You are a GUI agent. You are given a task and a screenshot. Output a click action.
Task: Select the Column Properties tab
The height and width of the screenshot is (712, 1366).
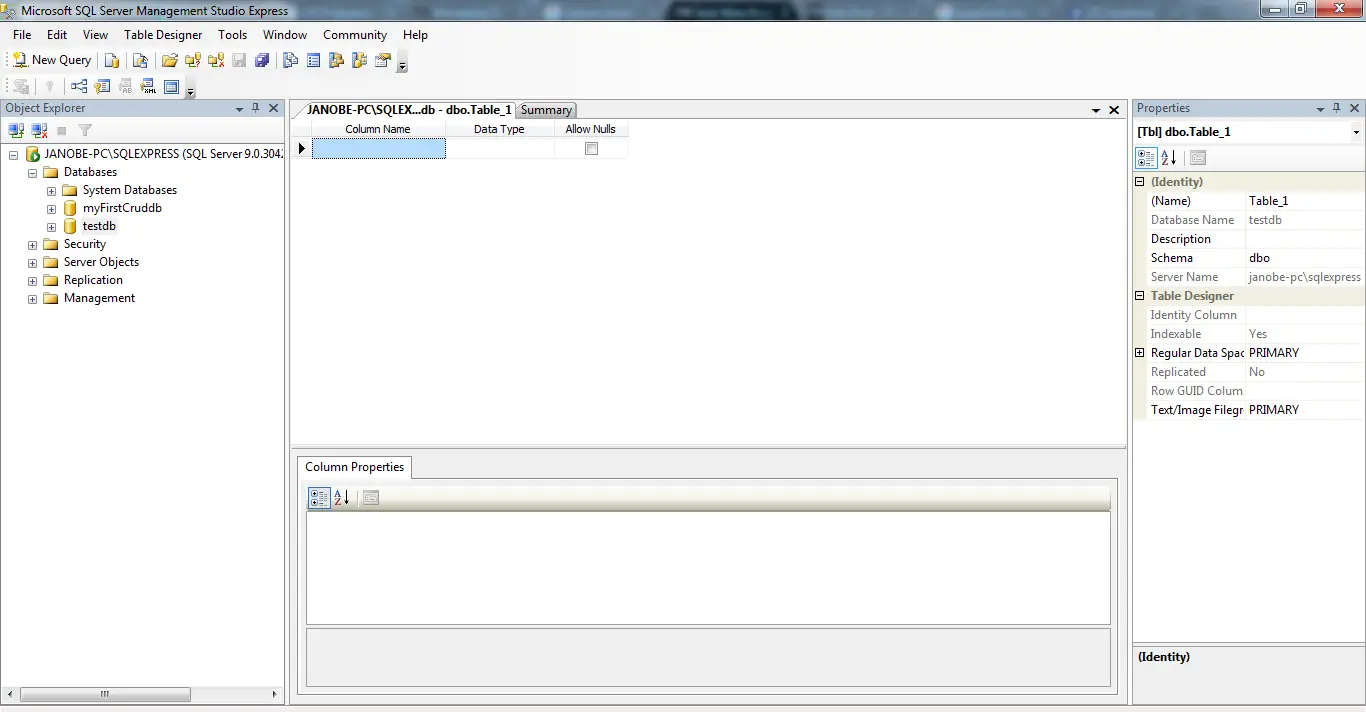pos(354,467)
